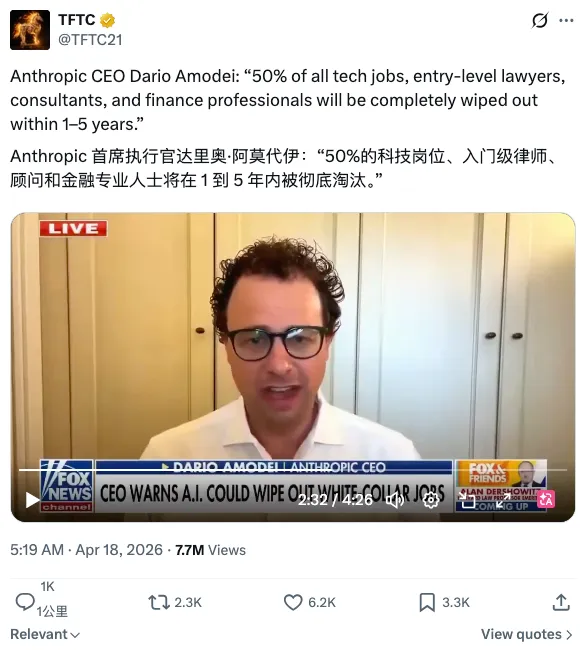Open the TFTC profile avatar

pos(30,30)
